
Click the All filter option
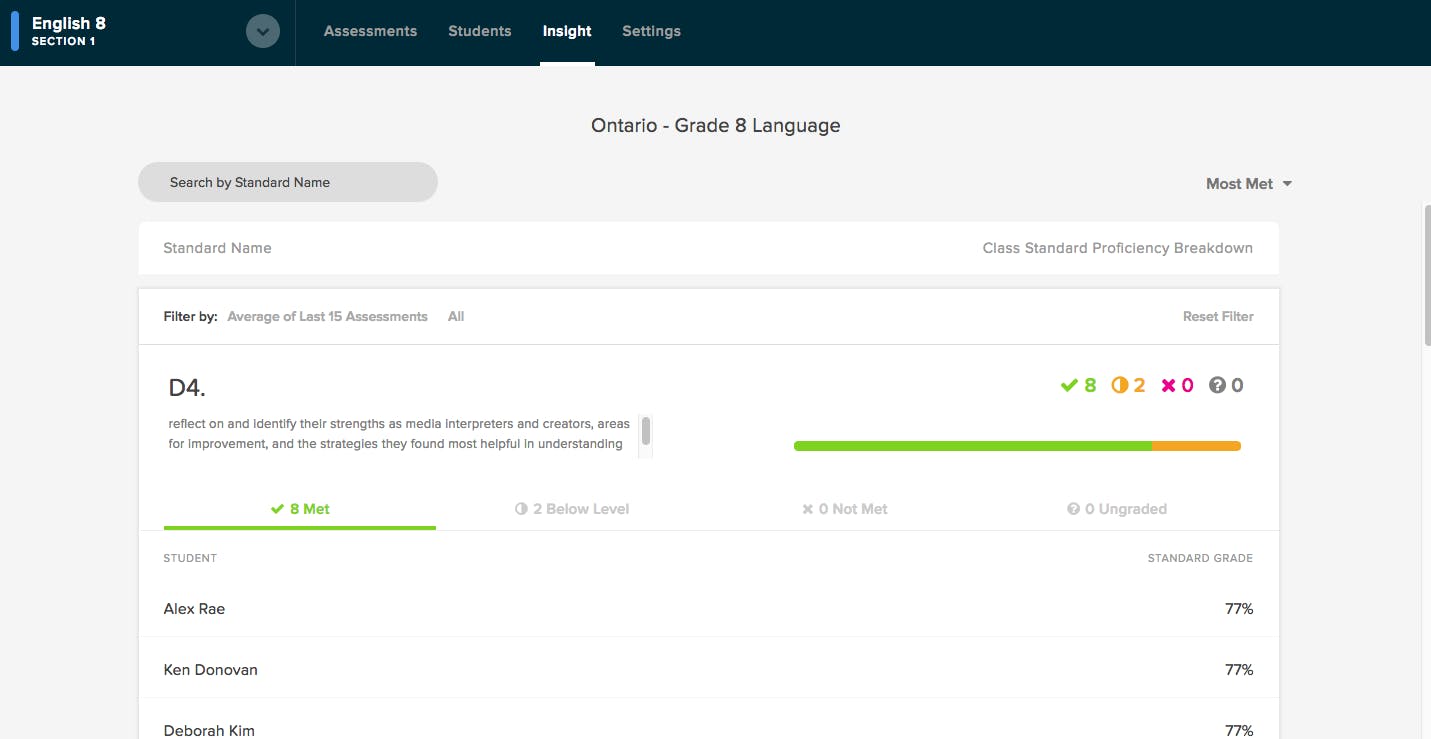[x=456, y=316]
